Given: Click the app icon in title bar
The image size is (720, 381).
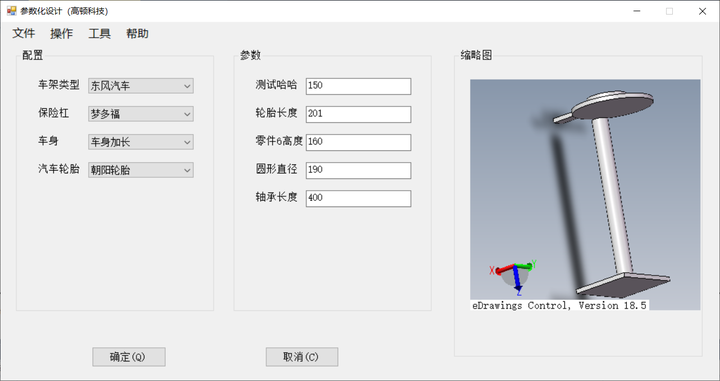Looking at the screenshot, I should coord(11,11).
